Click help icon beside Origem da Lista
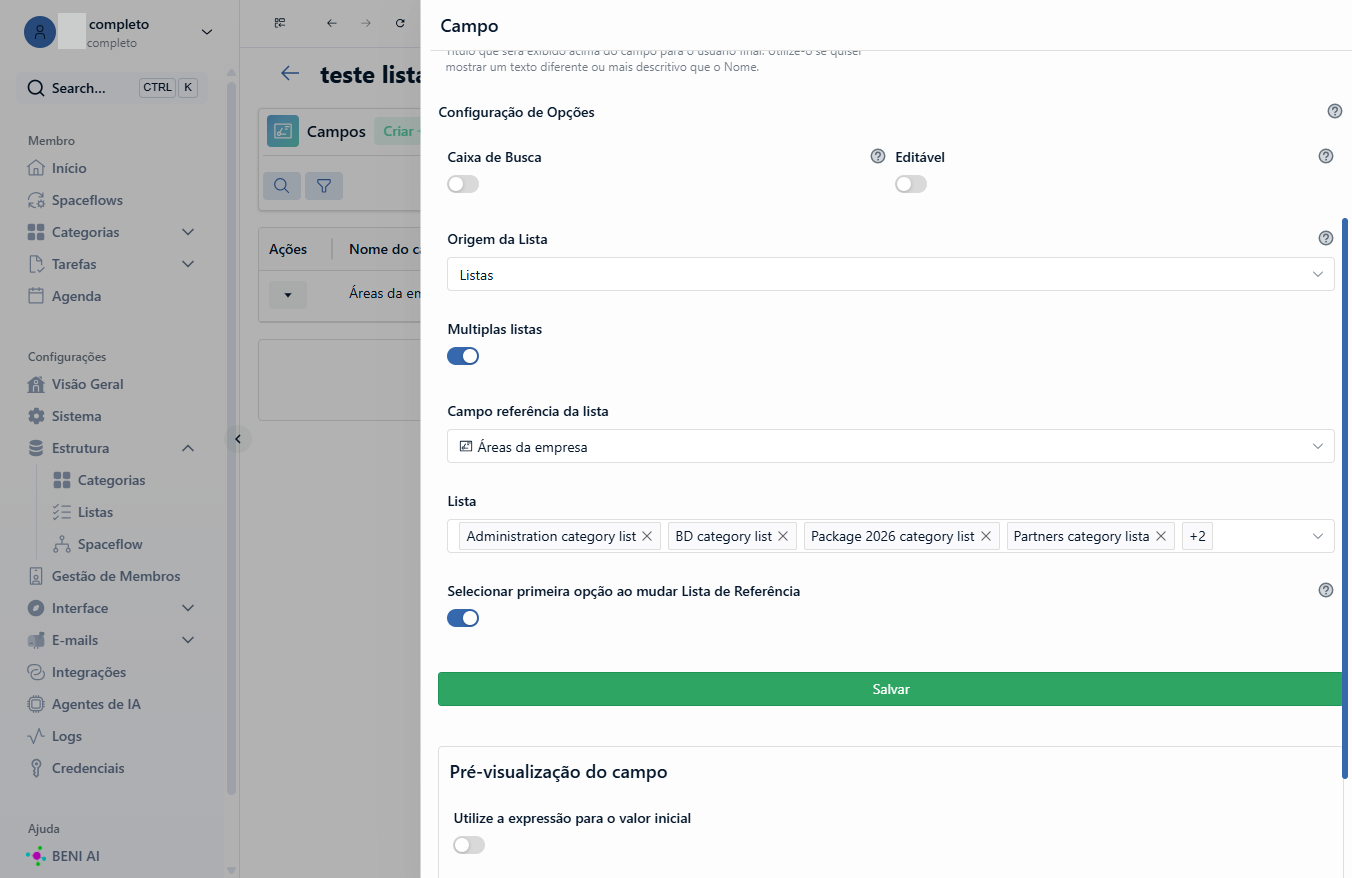Viewport: 1352px width, 878px height. pyautogui.click(x=1326, y=238)
